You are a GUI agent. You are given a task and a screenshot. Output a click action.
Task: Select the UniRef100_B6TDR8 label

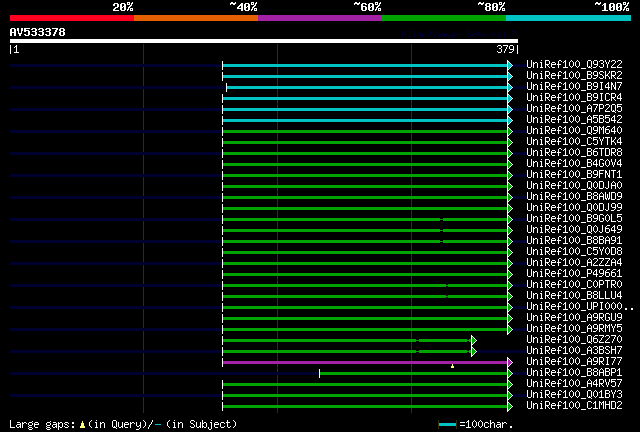tap(574, 152)
